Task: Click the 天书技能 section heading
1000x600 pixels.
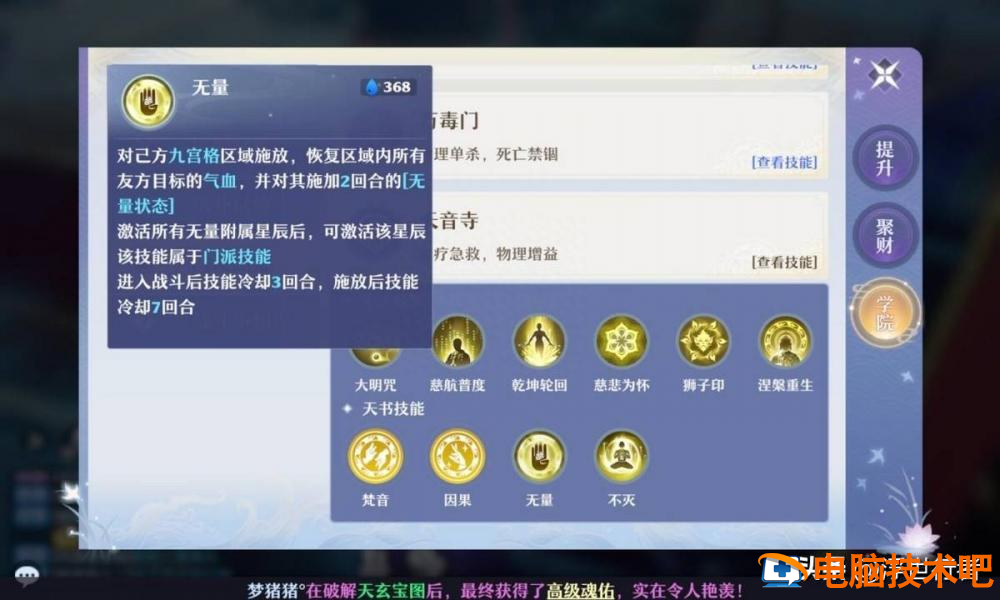Action: click(x=393, y=409)
